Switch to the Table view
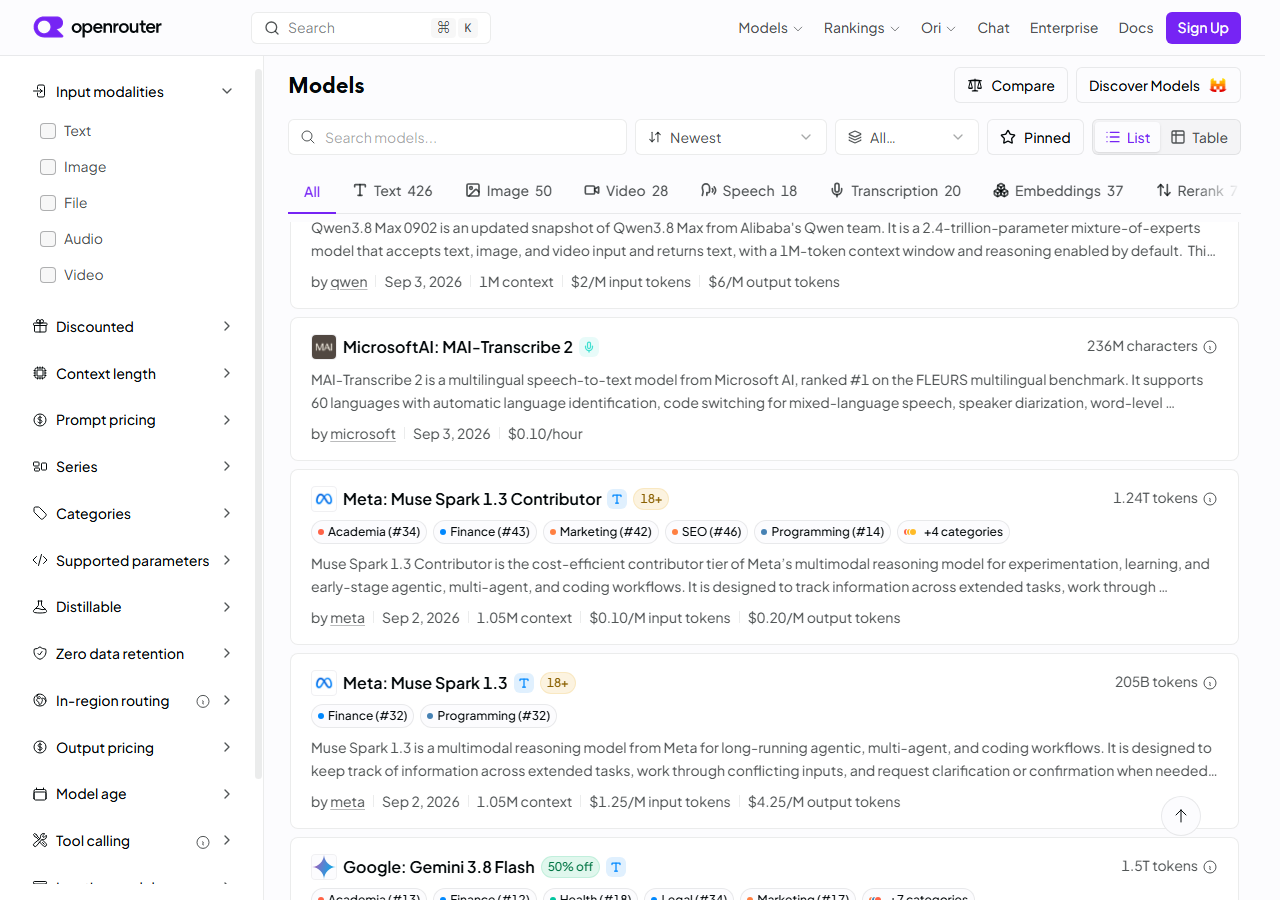This screenshot has width=1280, height=900. 1200,138
